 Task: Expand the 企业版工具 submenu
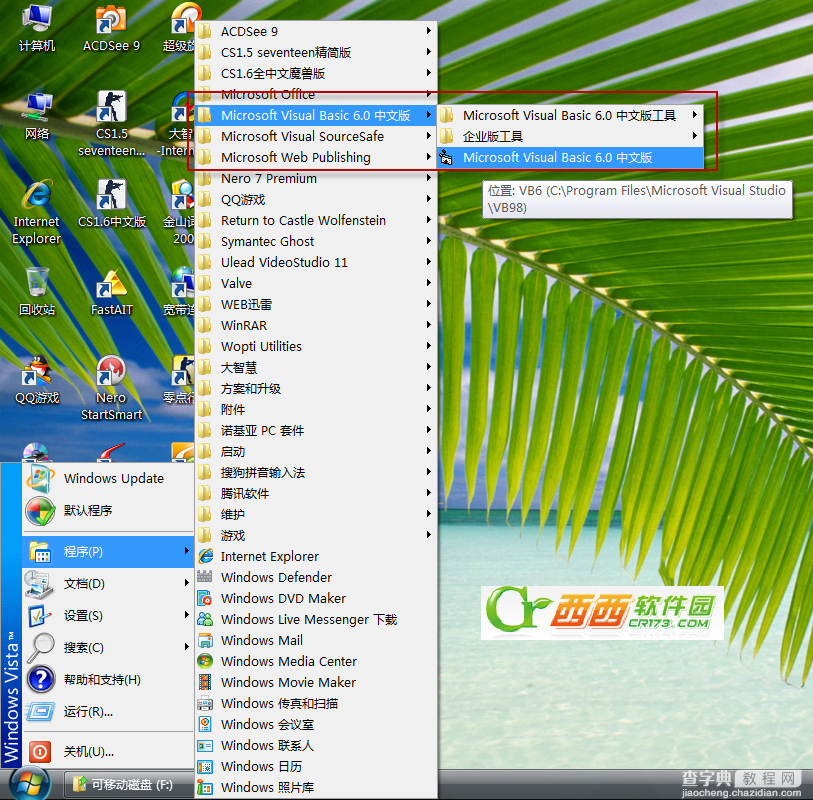(570, 136)
